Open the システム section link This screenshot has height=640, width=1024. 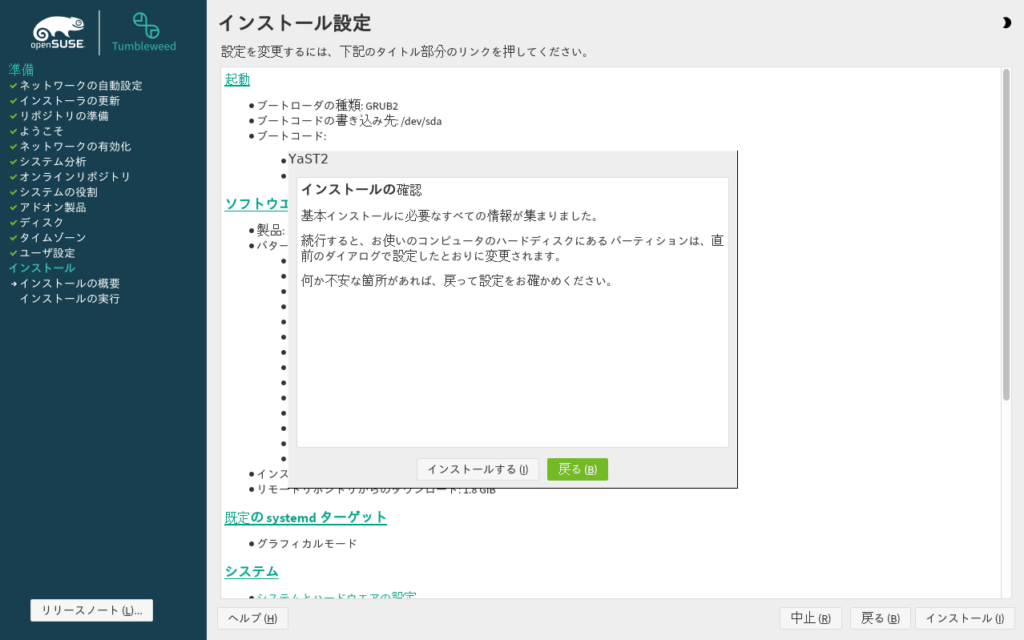coord(251,571)
